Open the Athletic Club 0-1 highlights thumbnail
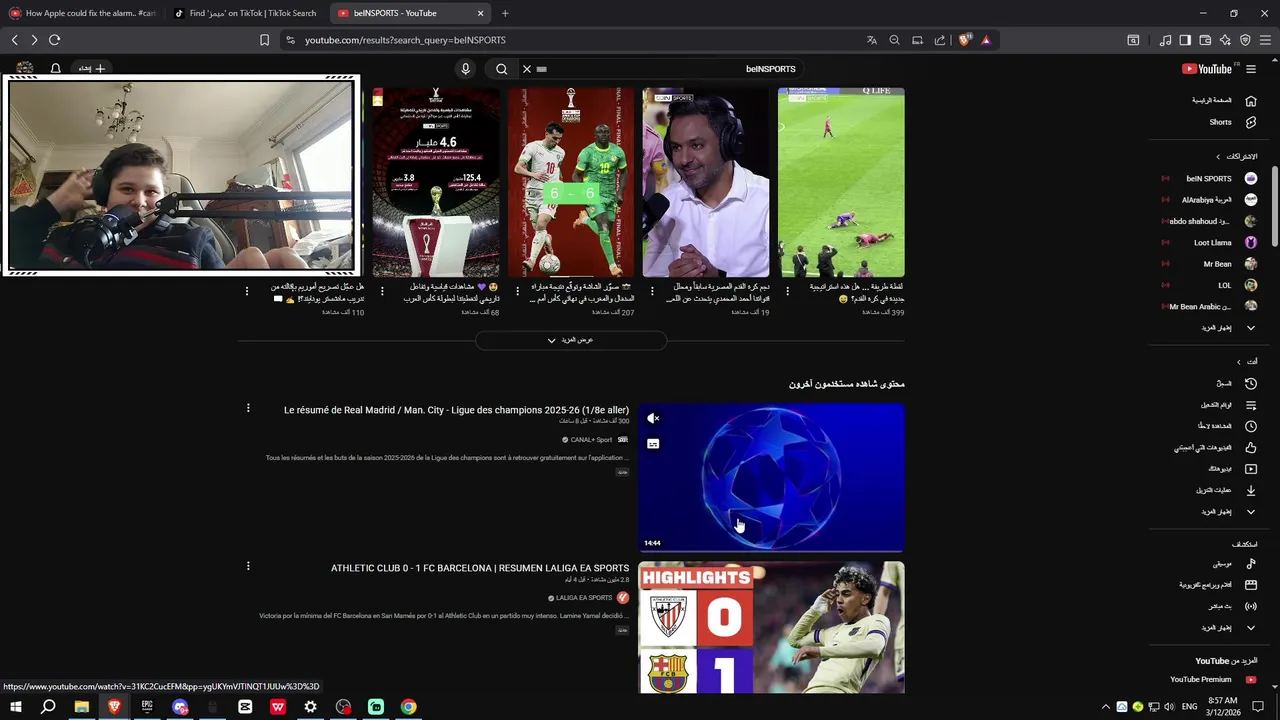Screen dimensions: 1280x720 pyautogui.click(x=771, y=627)
